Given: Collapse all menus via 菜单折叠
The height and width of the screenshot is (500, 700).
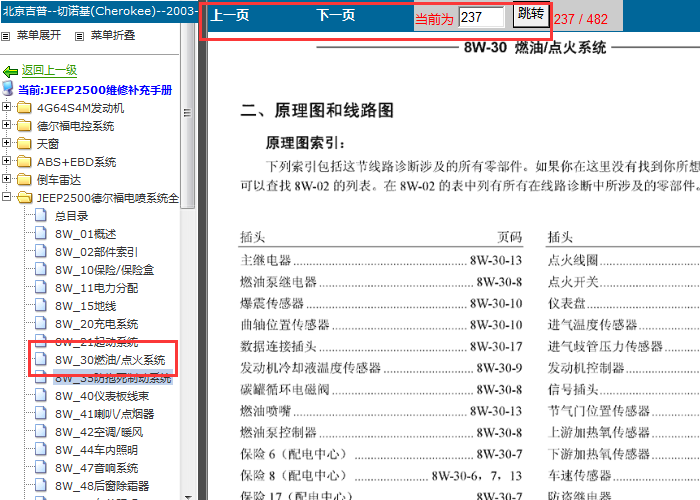Looking at the screenshot, I should [113, 35].
